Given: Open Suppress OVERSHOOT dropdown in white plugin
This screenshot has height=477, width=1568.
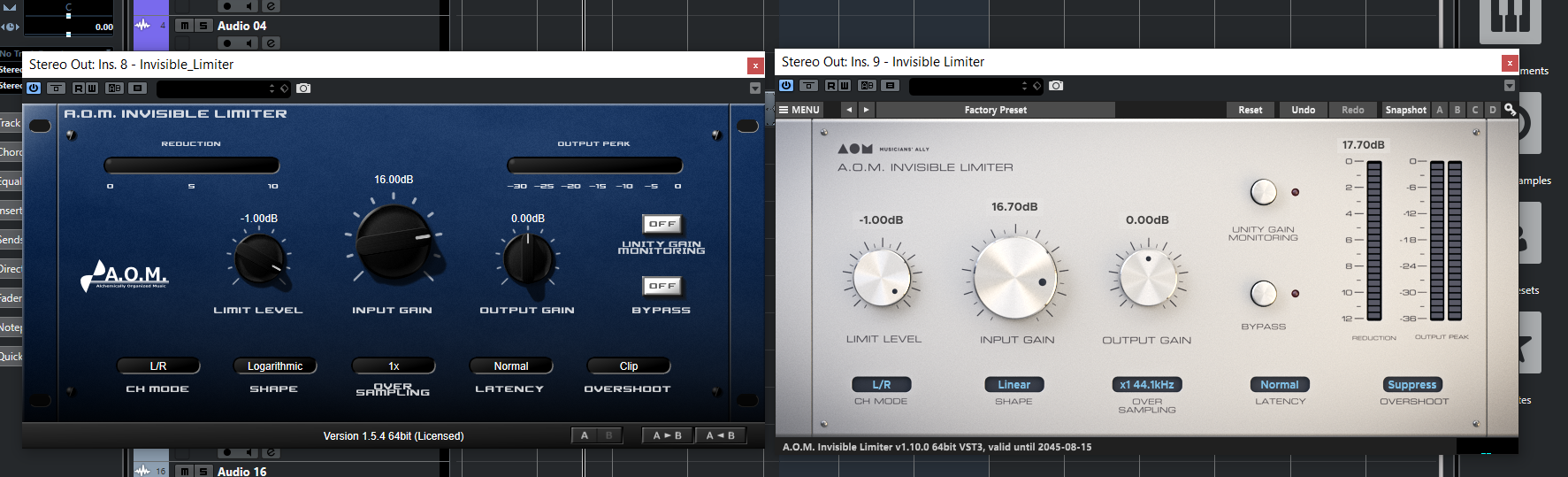Looking at the screenshot, I should point(1412,385).
